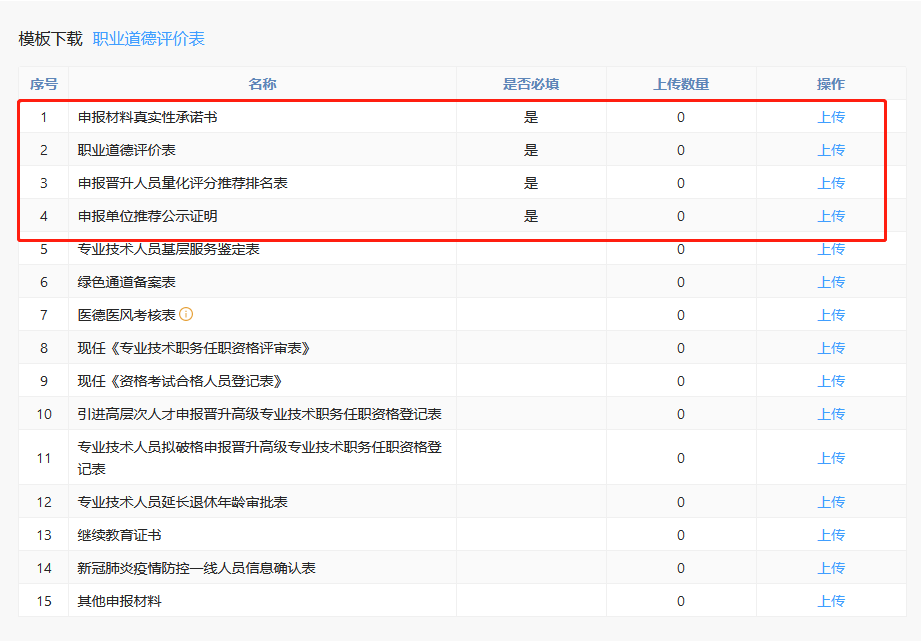Click the 是否必填 column header
921x641 pixels.
tap(531, 84)
